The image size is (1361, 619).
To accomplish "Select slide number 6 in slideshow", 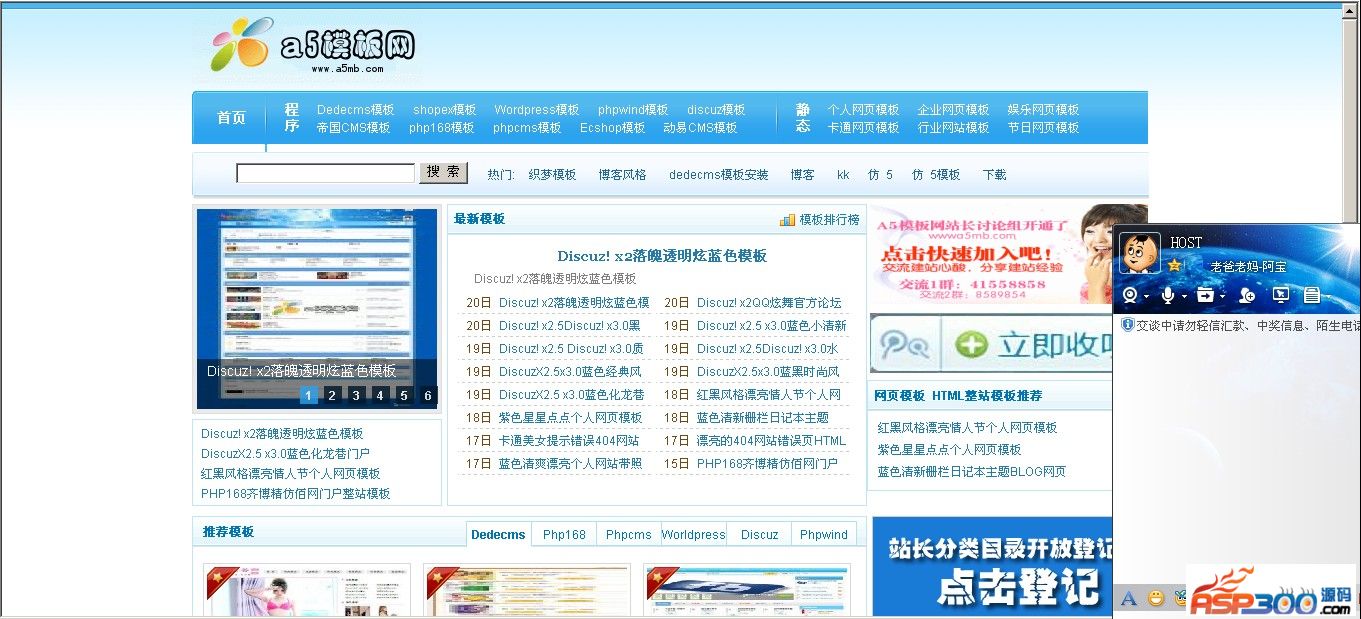I will 428,395.
